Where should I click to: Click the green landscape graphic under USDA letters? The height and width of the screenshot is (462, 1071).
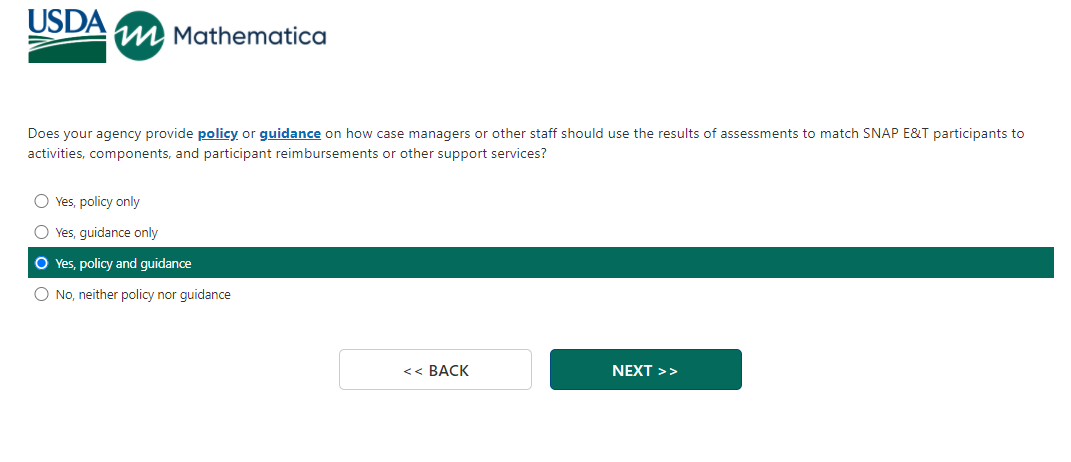coord(67,49)
